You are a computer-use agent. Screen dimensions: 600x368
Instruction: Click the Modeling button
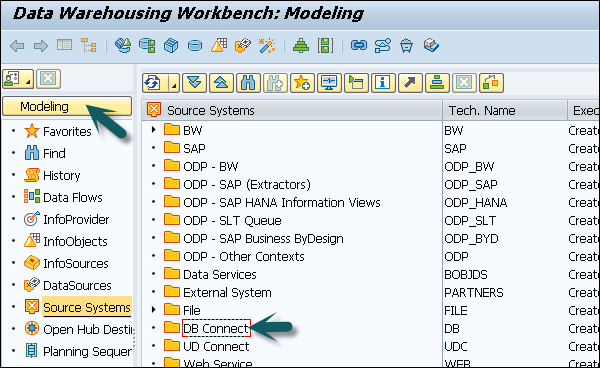[67, 106]
